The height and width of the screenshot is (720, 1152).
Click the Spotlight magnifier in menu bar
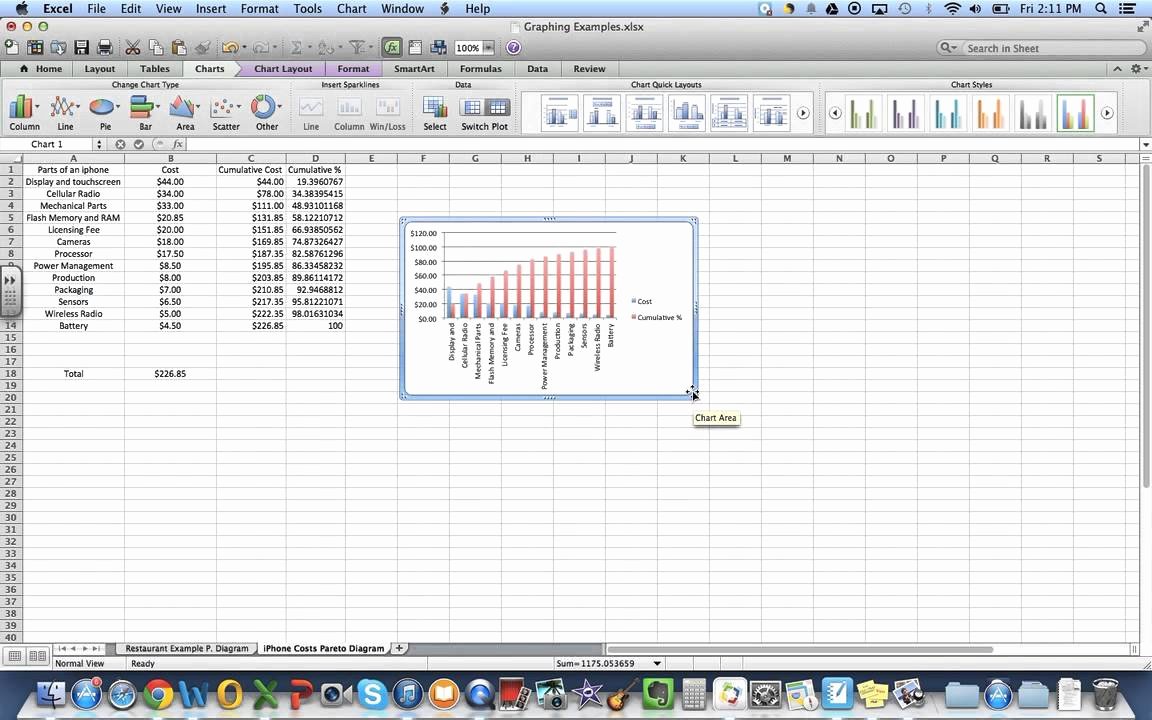click(1100, 9)
